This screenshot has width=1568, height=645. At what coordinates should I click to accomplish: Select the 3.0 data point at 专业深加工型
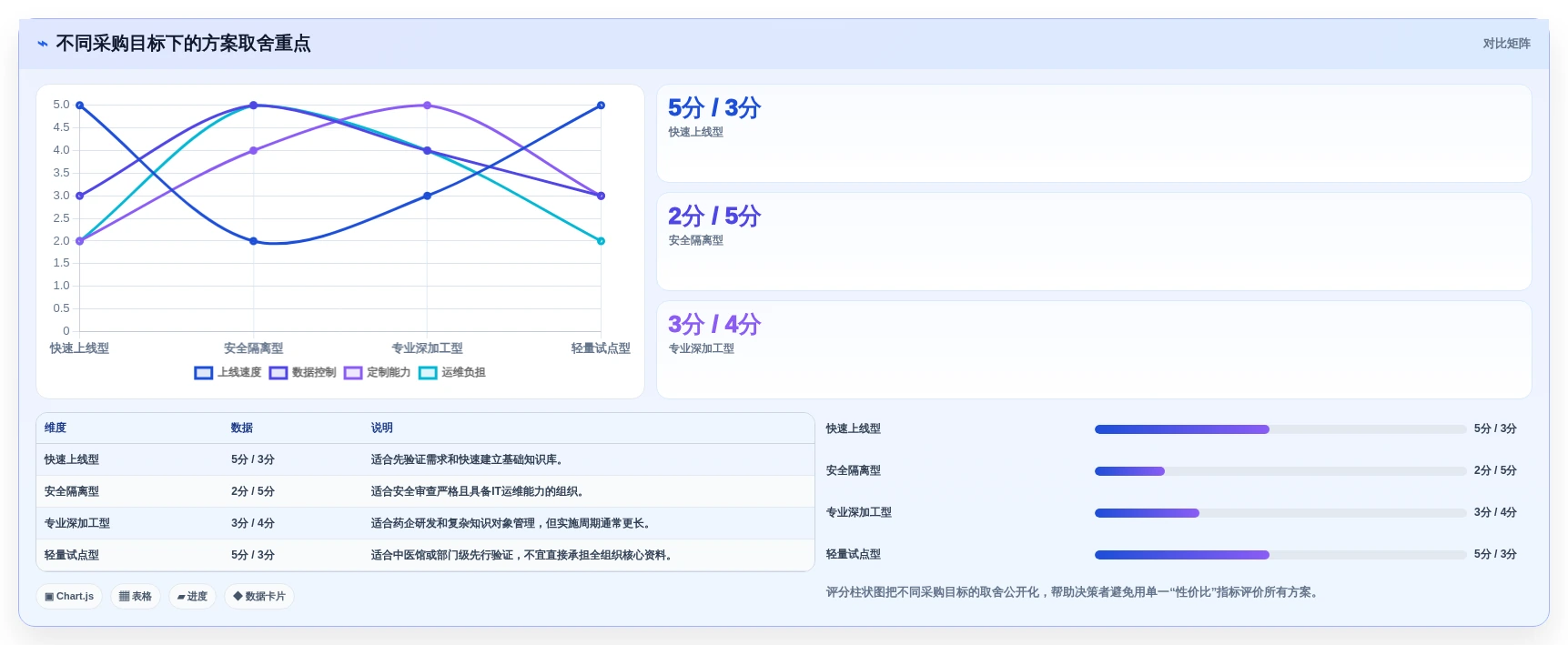[428, 196]
